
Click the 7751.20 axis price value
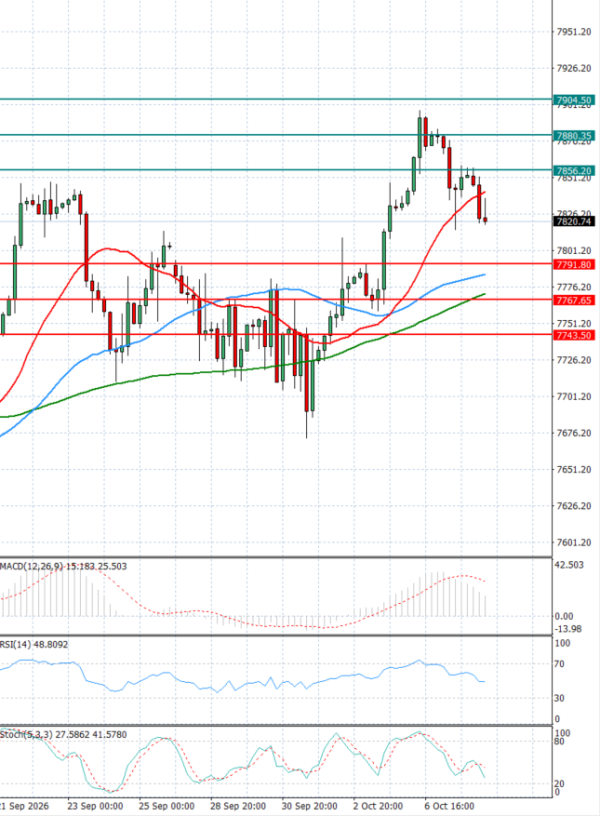click(574, 323)
